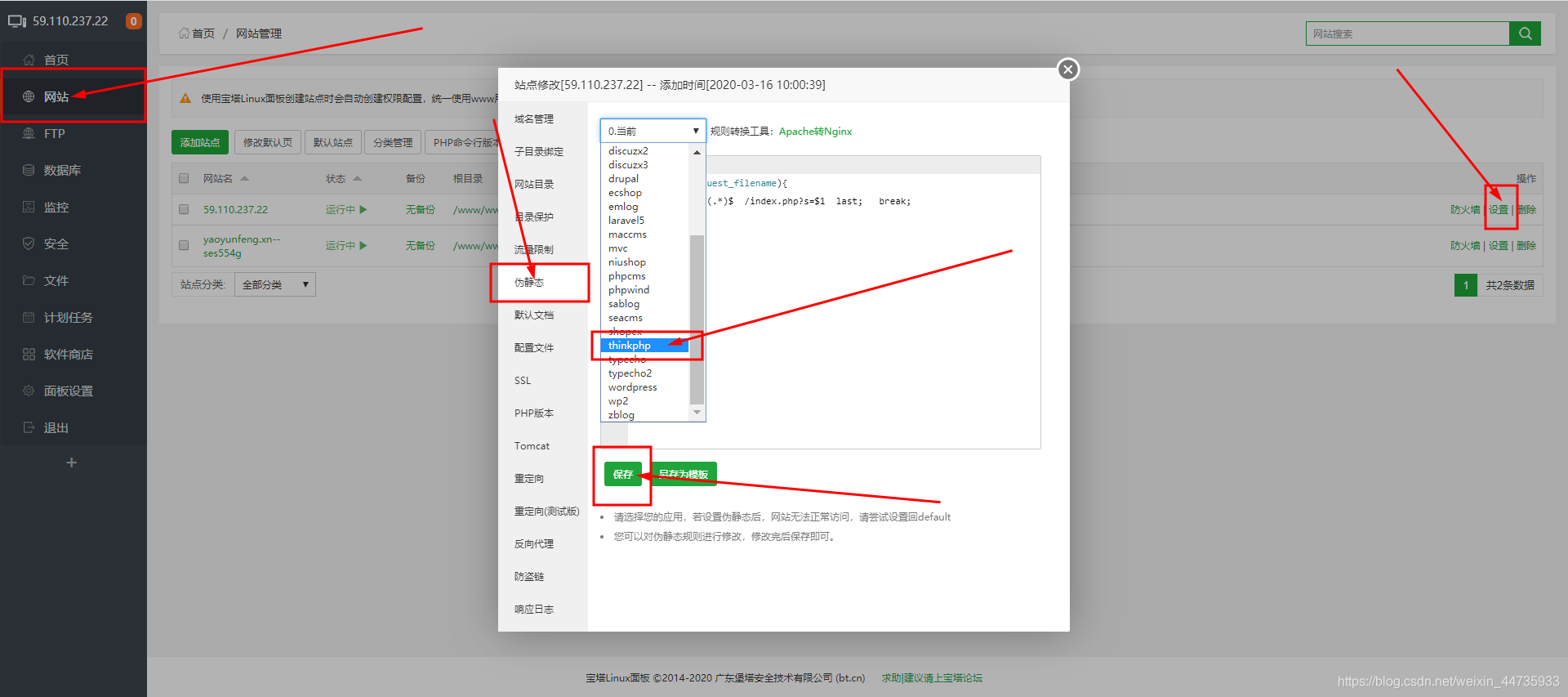Select thinkphp from the rewrite list
The height and width of the screenshot is (697, 1568).
645,346
